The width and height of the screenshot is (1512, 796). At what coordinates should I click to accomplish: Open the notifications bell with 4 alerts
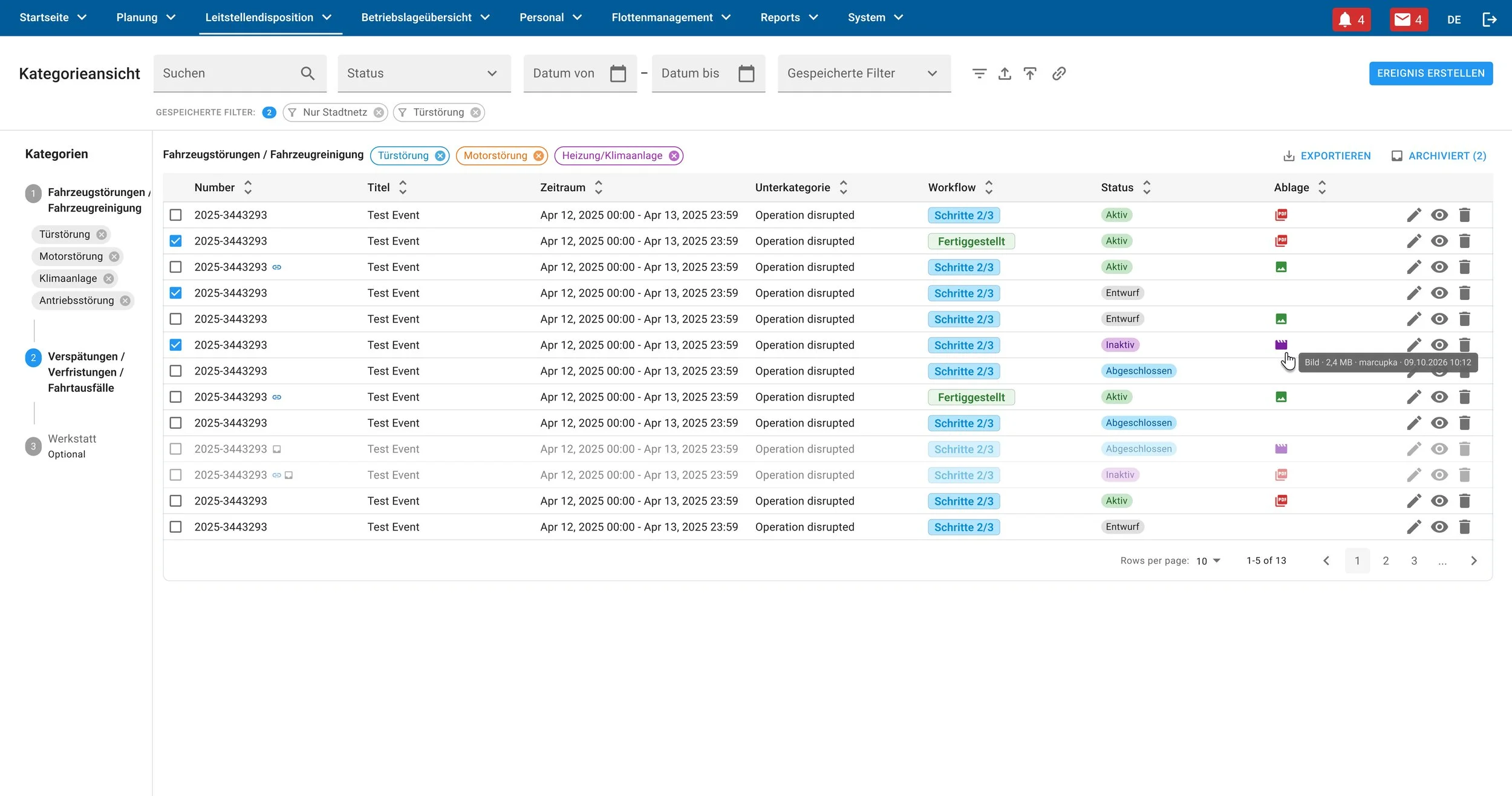1351,19
